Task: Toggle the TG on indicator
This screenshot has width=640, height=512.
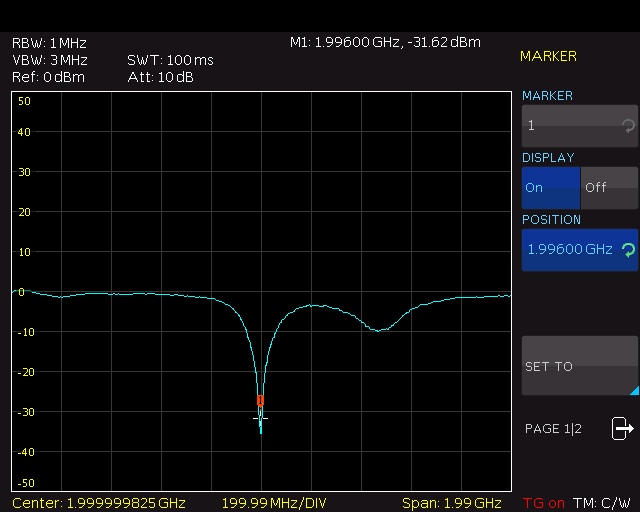Action: 545,502
